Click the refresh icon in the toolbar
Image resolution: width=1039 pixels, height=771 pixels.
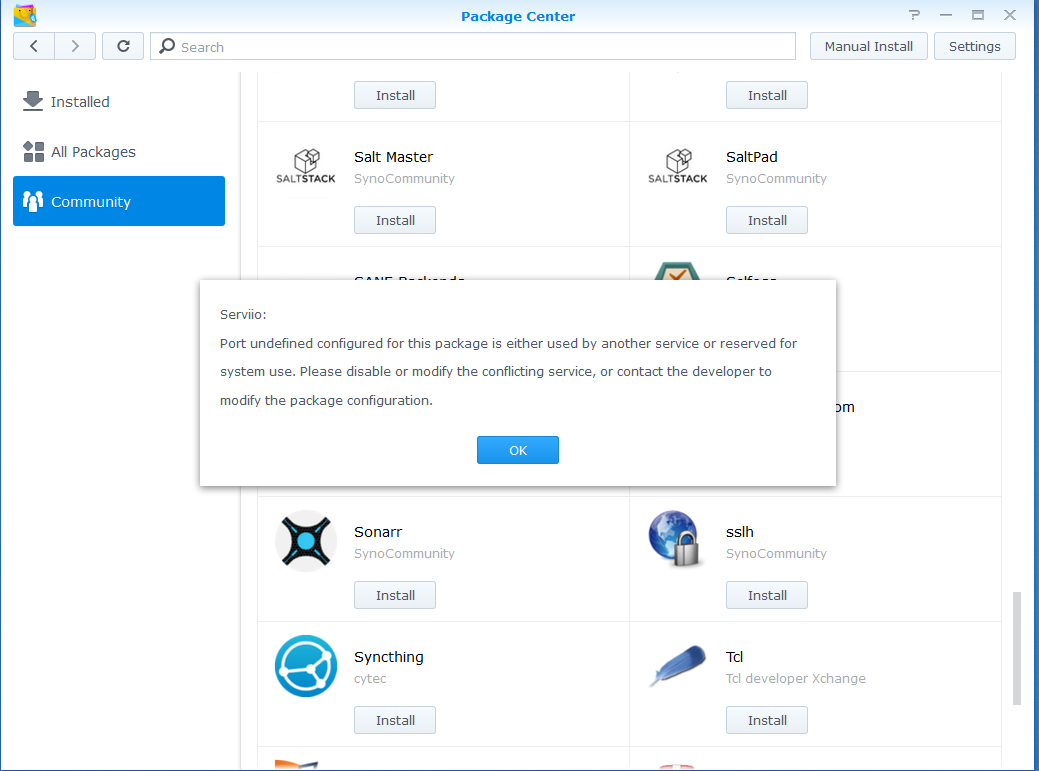point(123,46)
